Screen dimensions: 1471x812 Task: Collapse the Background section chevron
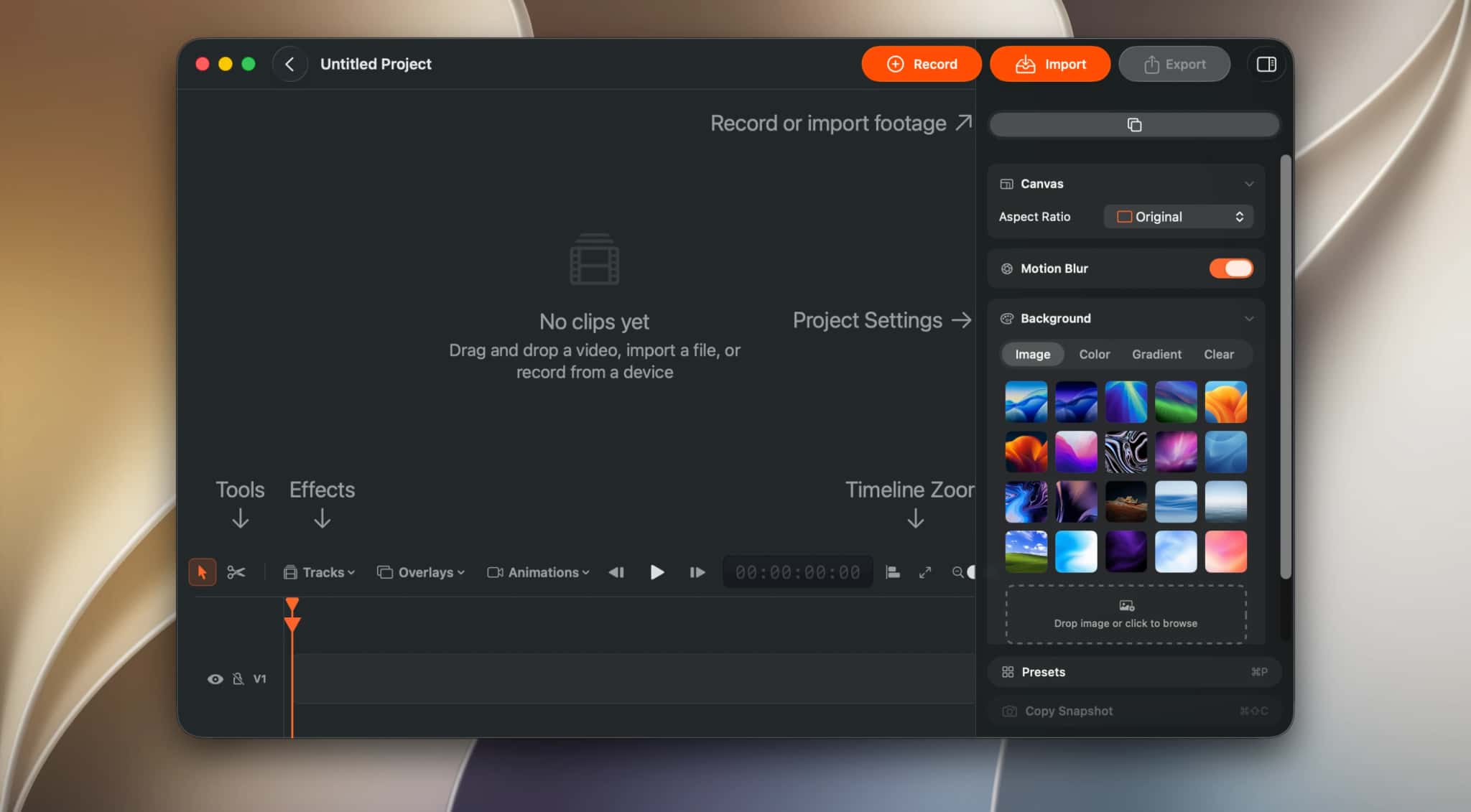click(x=1249, y=319)
